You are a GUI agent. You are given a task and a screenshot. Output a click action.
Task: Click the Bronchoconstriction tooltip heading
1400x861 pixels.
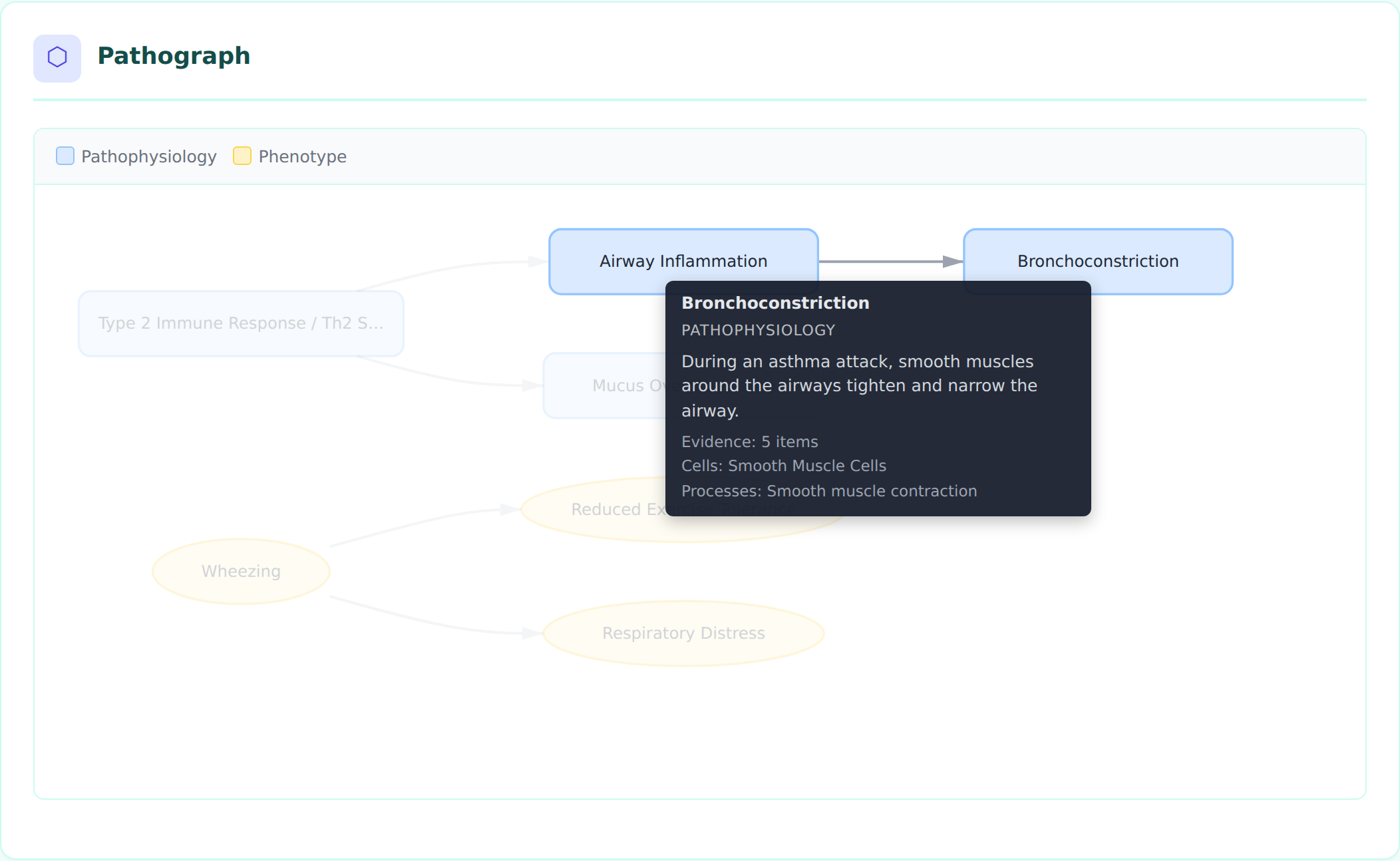click(x=775, y=303)
